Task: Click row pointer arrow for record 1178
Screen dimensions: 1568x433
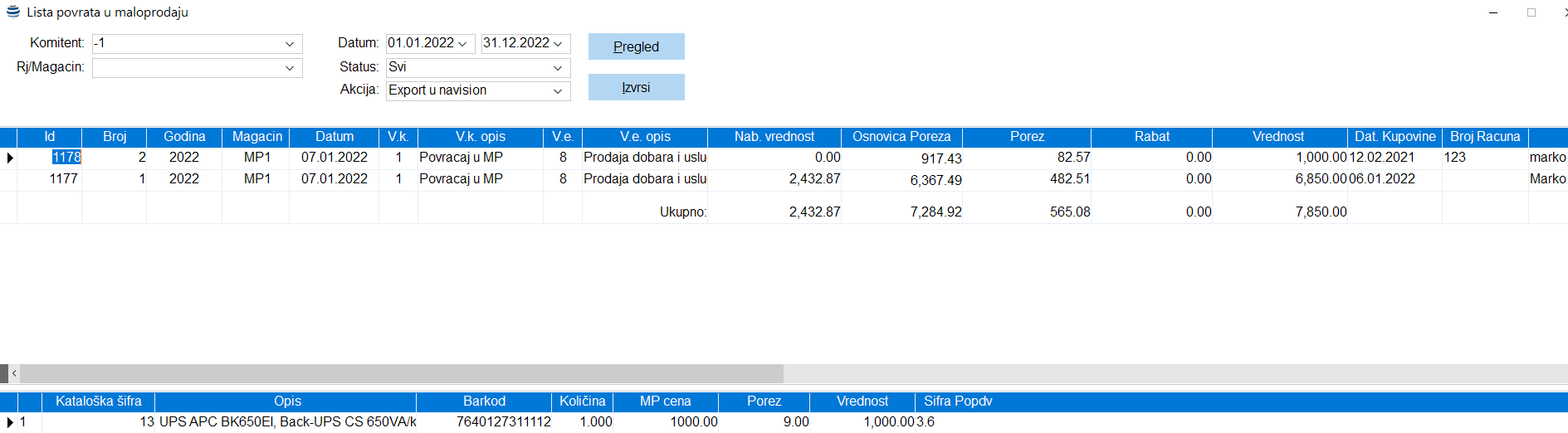Action: point(9,158)
